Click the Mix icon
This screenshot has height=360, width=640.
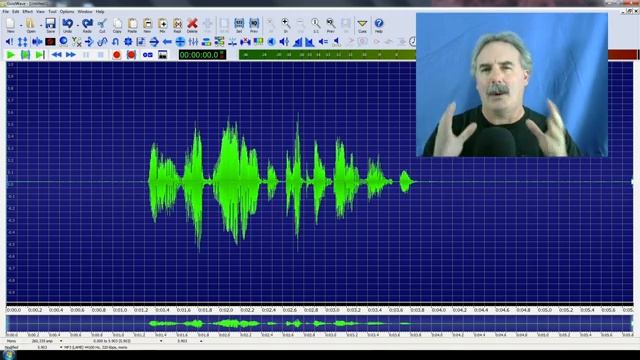162,24
